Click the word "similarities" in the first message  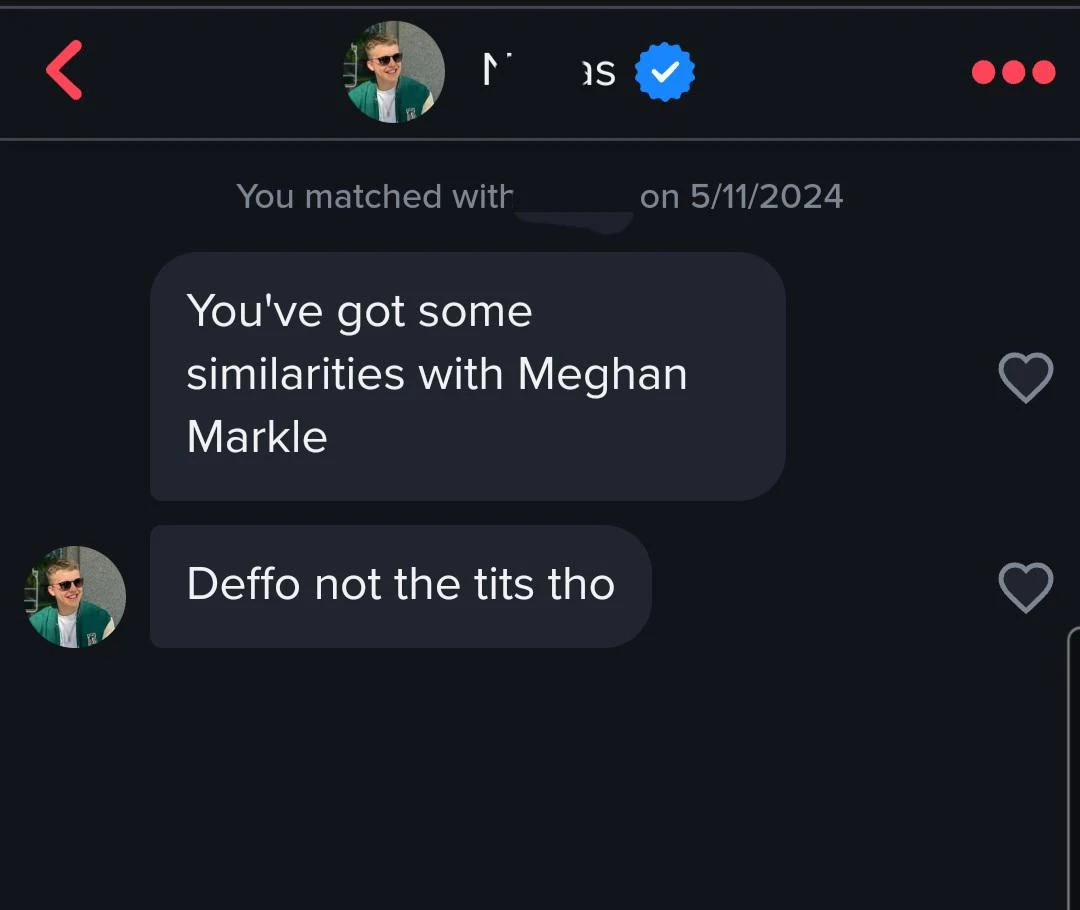294,375
